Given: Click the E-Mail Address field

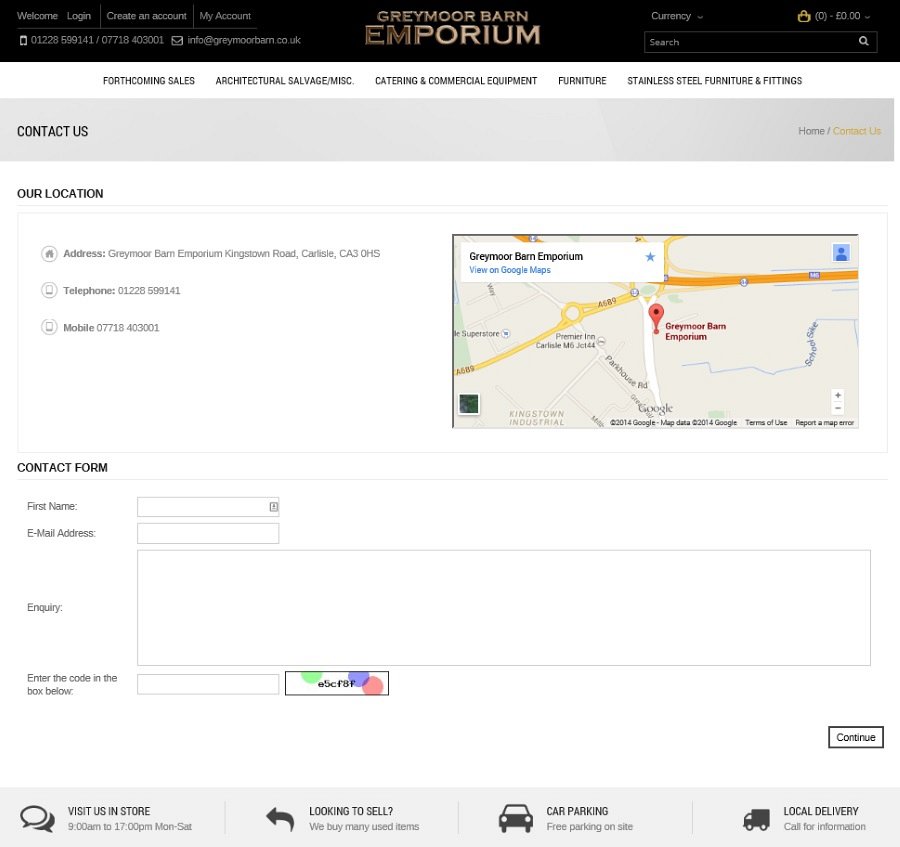Looking at the screenshot, I should (x=208, y=533).
